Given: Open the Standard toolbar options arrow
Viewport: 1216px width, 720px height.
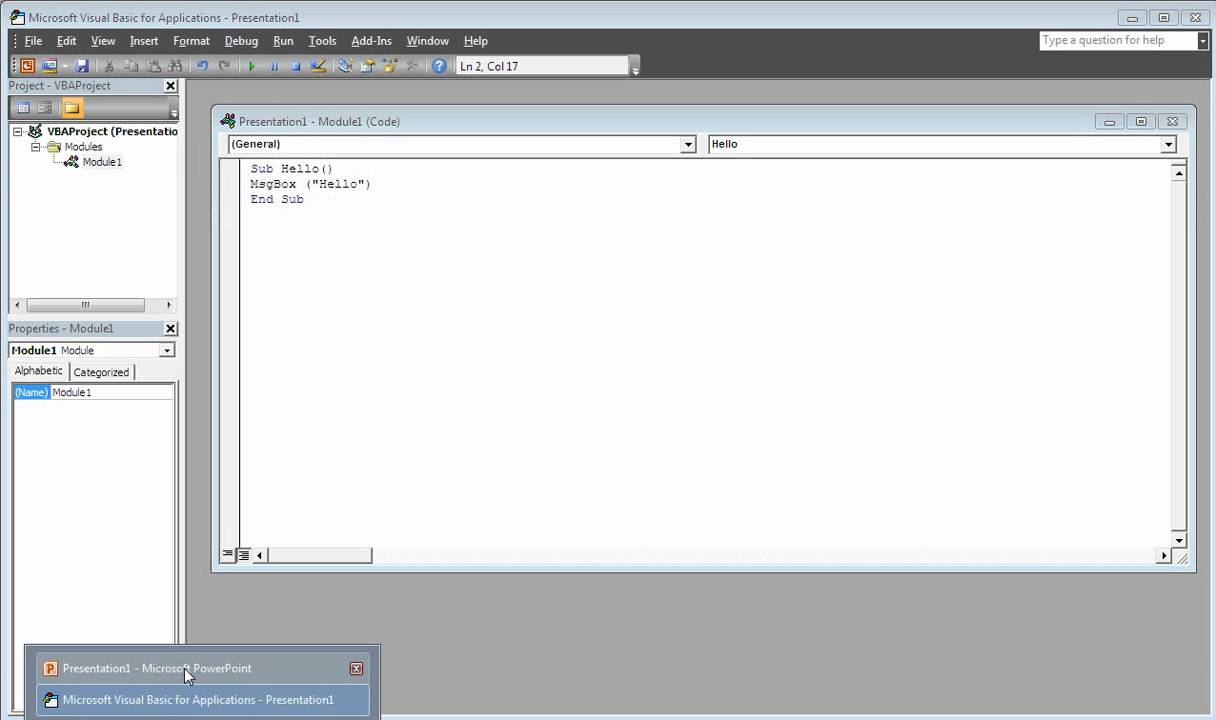Looking at the screenshot, I should pos(635,67).
